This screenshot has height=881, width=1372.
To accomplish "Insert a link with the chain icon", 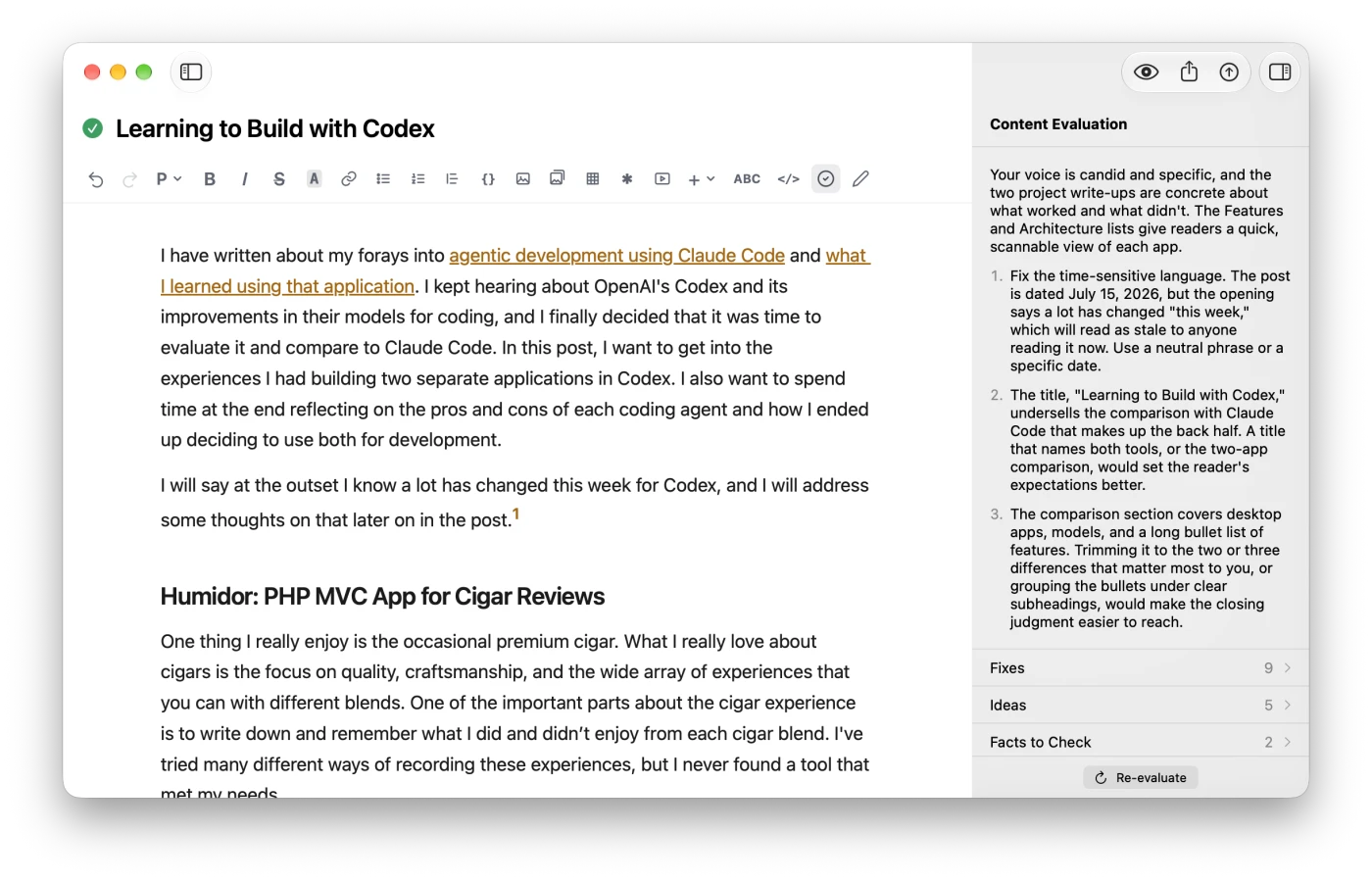I will pyautogui.click(x=349, y=179).
